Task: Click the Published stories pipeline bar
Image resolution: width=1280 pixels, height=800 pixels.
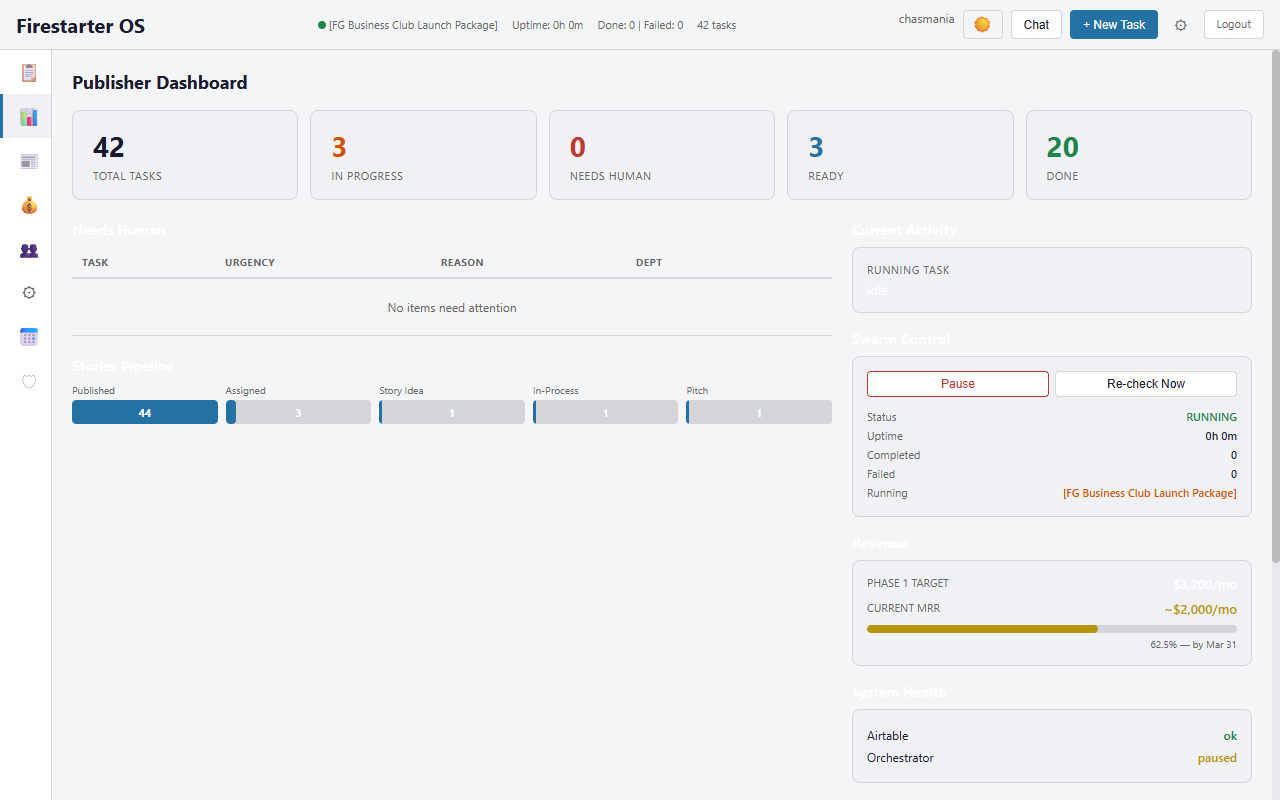Action: [145, 412]
